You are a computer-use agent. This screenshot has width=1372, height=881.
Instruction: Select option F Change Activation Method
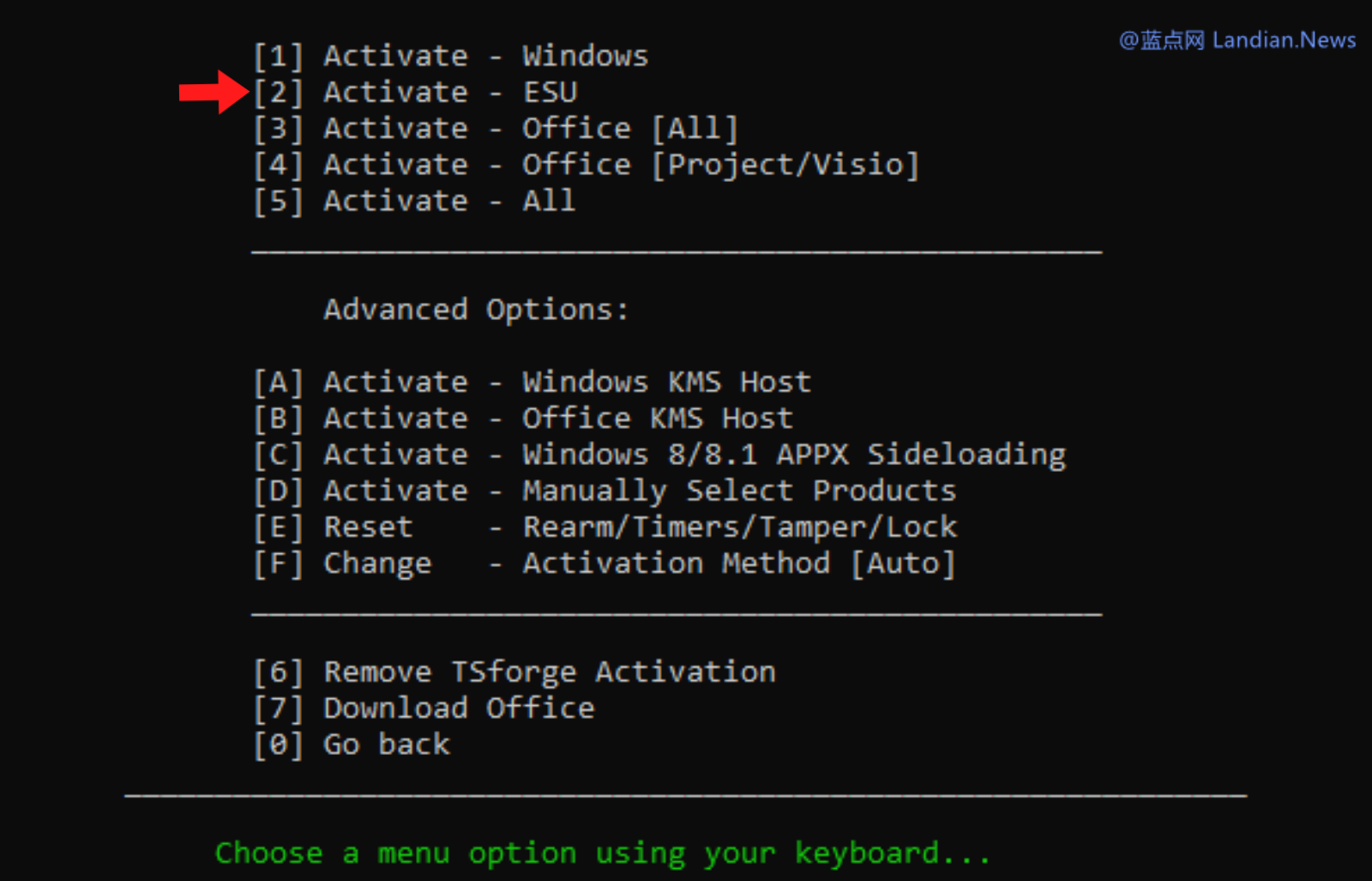[605, 564]
